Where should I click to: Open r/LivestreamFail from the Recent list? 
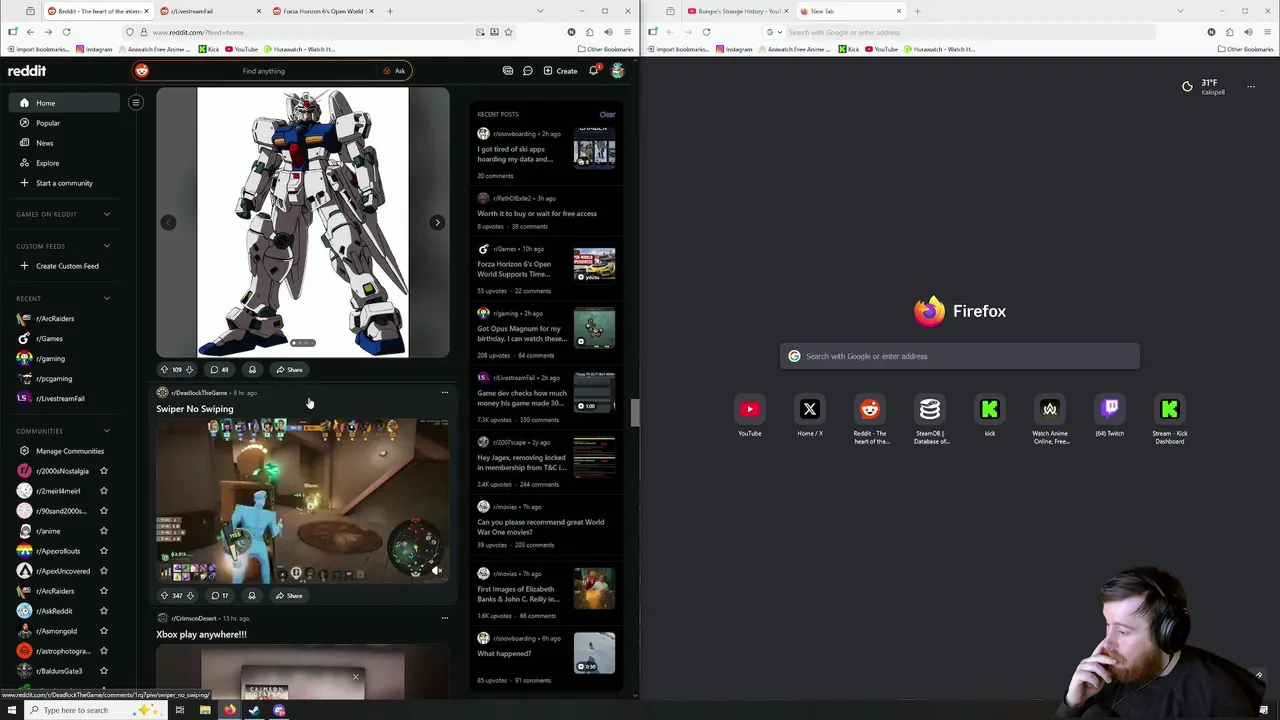[x=60, y=398]
